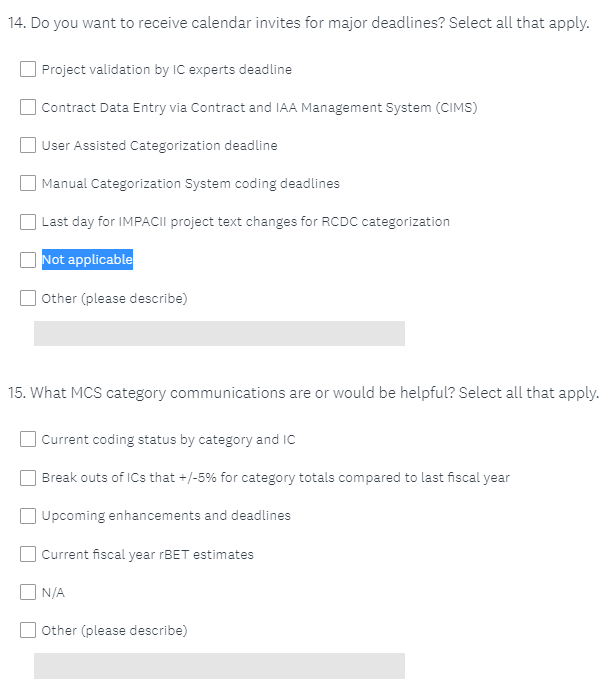Viewport: 611px width, 691px height.
Task: Check the Break outs of ICs +/-5% box
Action: point(28,478)
